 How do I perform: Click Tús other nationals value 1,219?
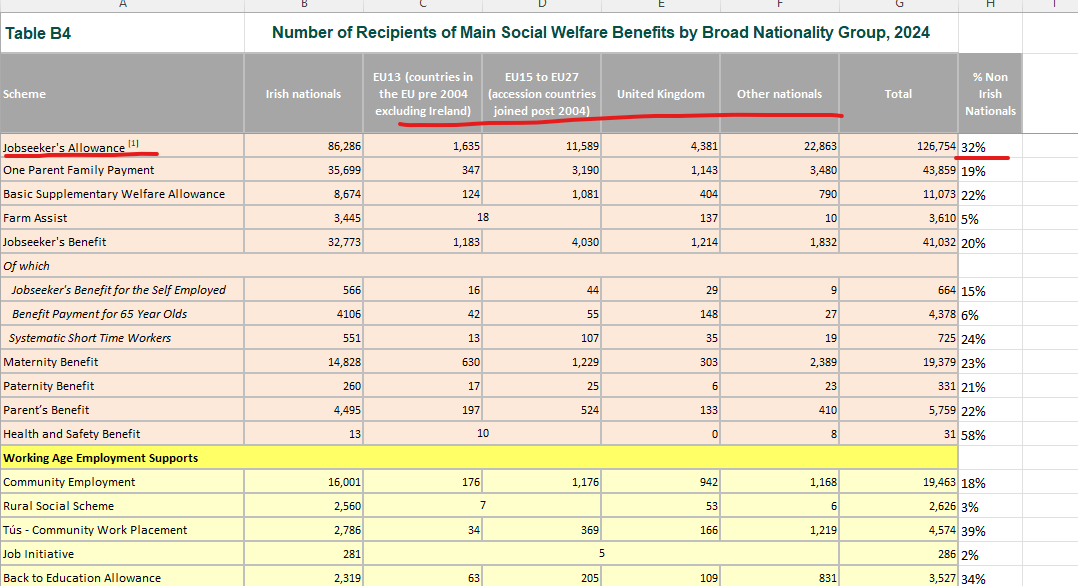pos(780,530)
